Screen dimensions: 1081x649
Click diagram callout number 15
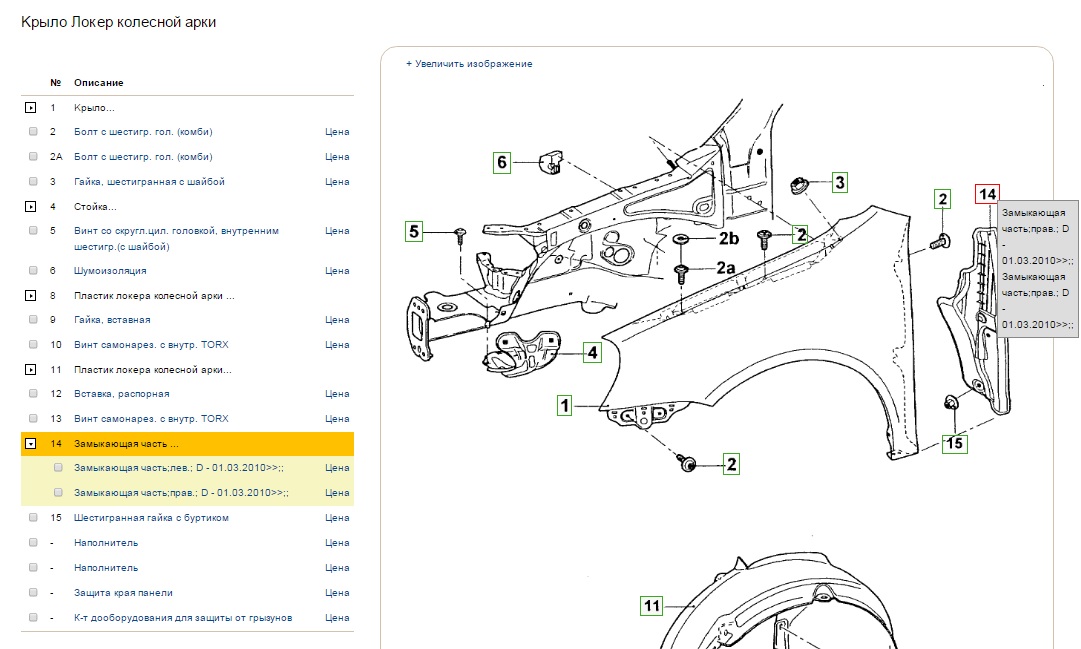pyautogui.click(x=954, y=443)
